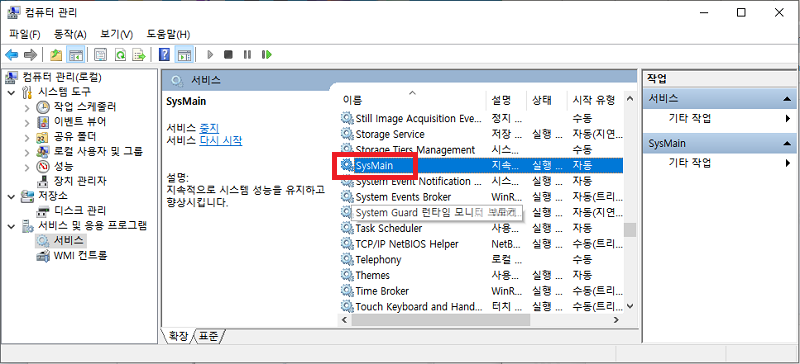Click the Back arrow toolbar icon
This screenshot has width=800, height=364.
[x=12, y=55]
